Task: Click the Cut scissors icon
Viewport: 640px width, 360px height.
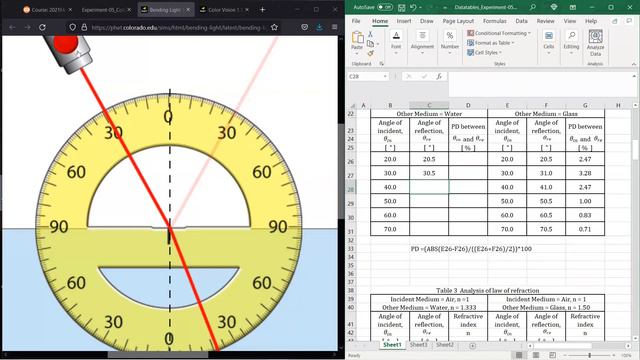Action: (x=370, y=34)
